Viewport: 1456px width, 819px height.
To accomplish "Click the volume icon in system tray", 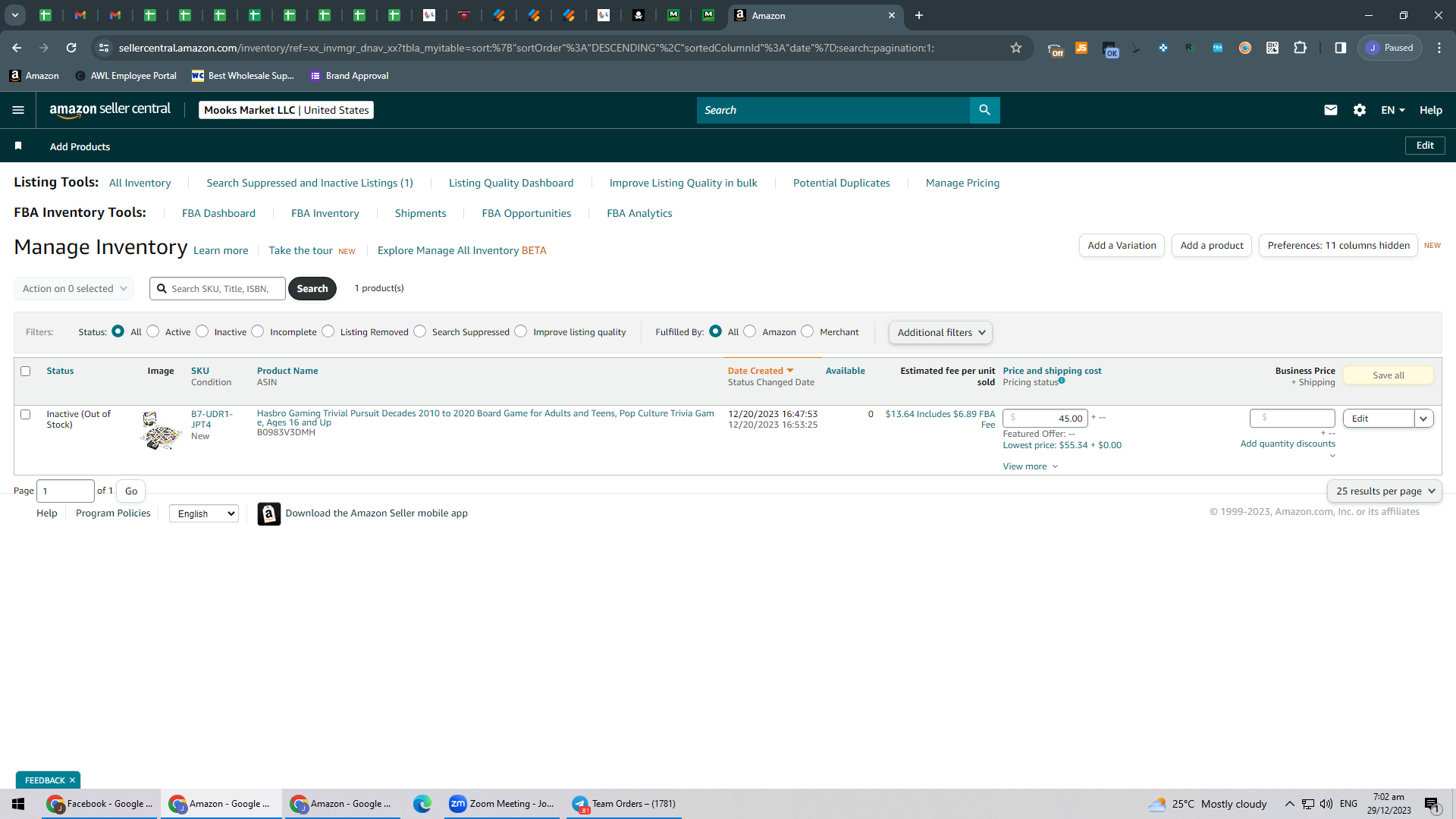I will [1326, 804].
